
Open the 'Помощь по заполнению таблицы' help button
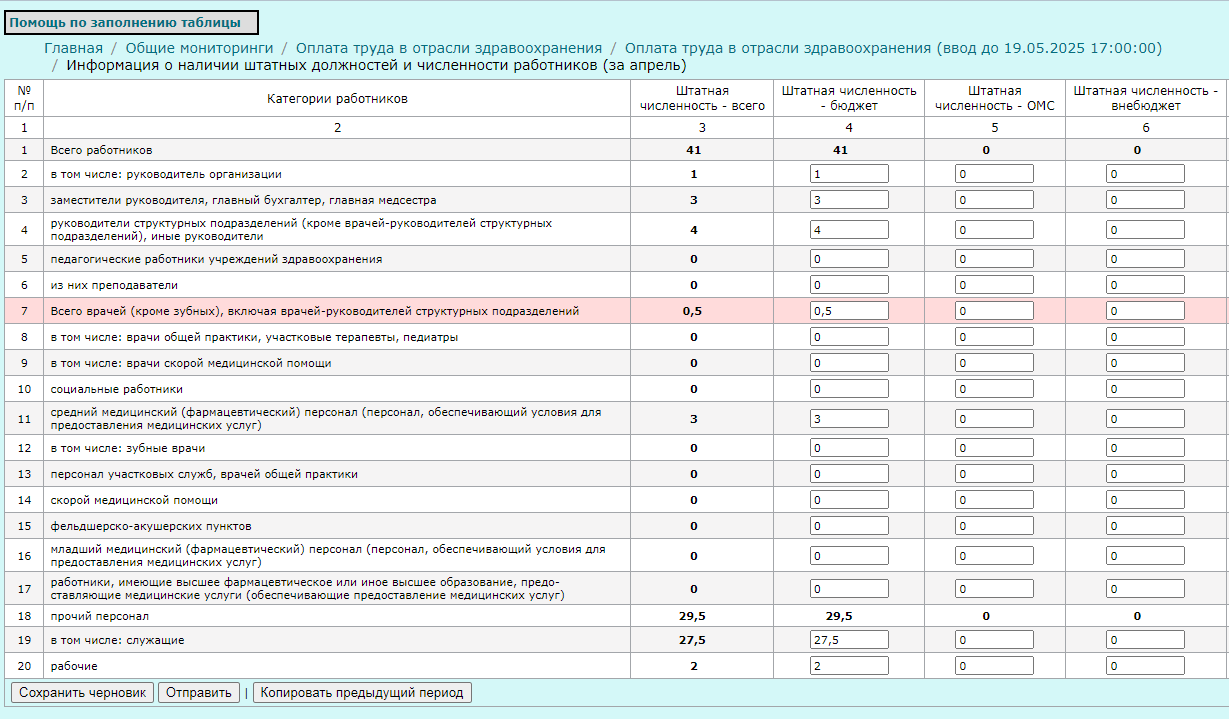coord(130,22)
